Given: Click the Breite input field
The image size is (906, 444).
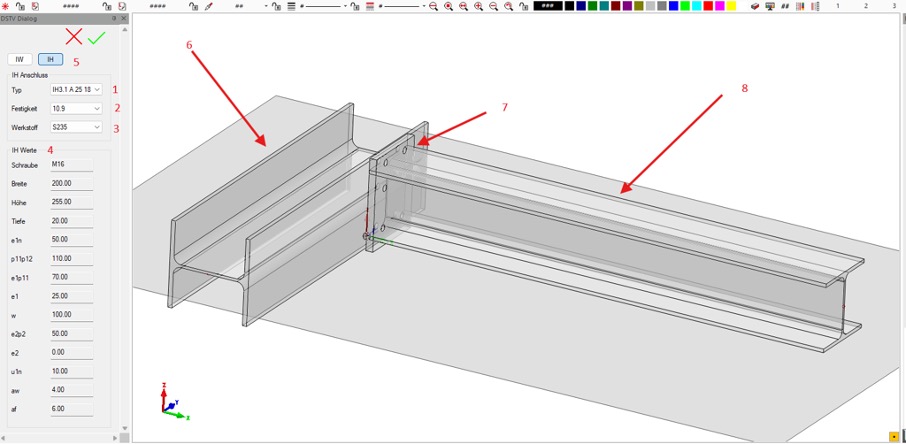Looking at the screenshot, I should pyautogui.click(x=71, y=184).
